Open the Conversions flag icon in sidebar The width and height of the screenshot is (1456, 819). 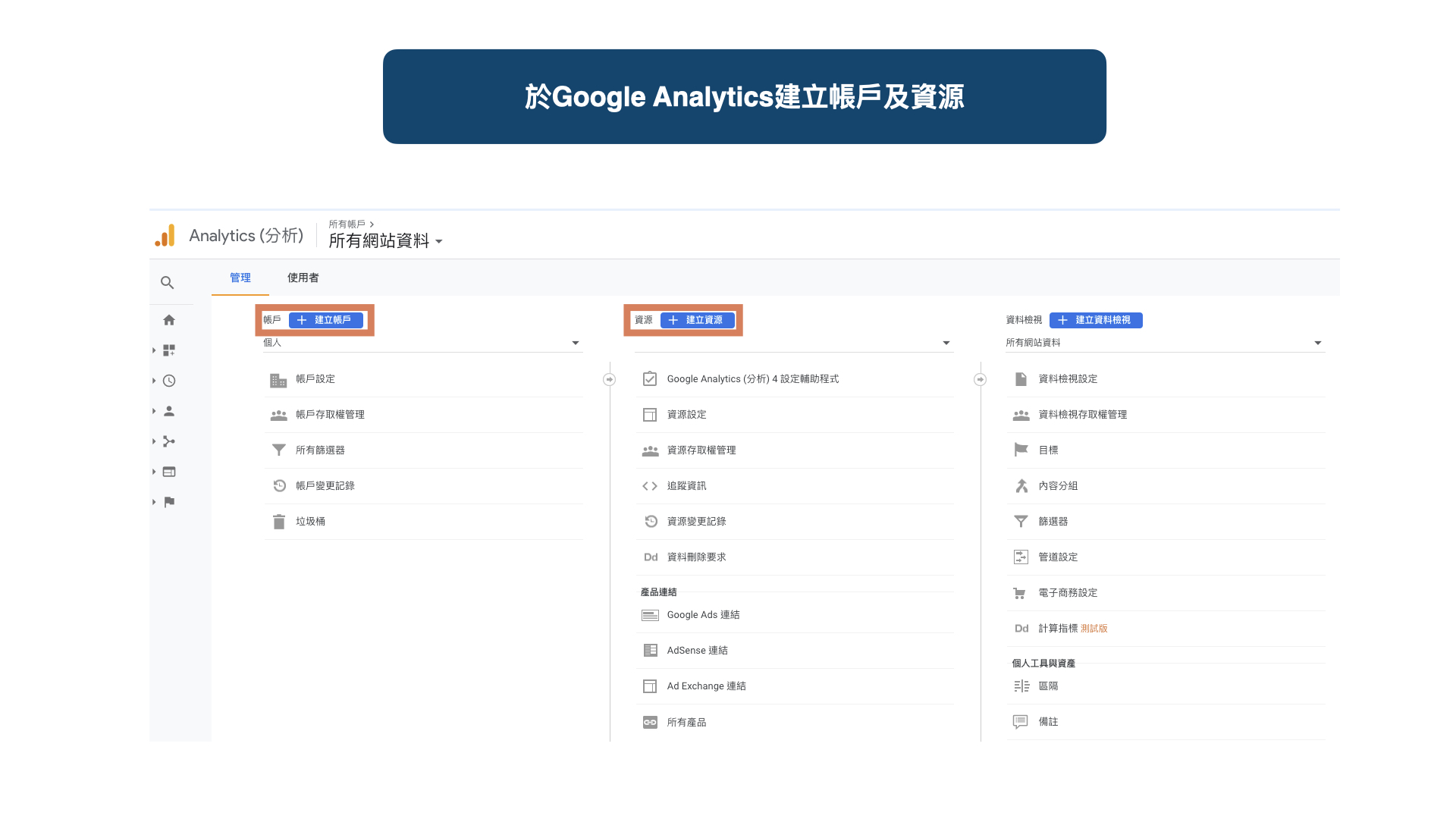[169, 502]
